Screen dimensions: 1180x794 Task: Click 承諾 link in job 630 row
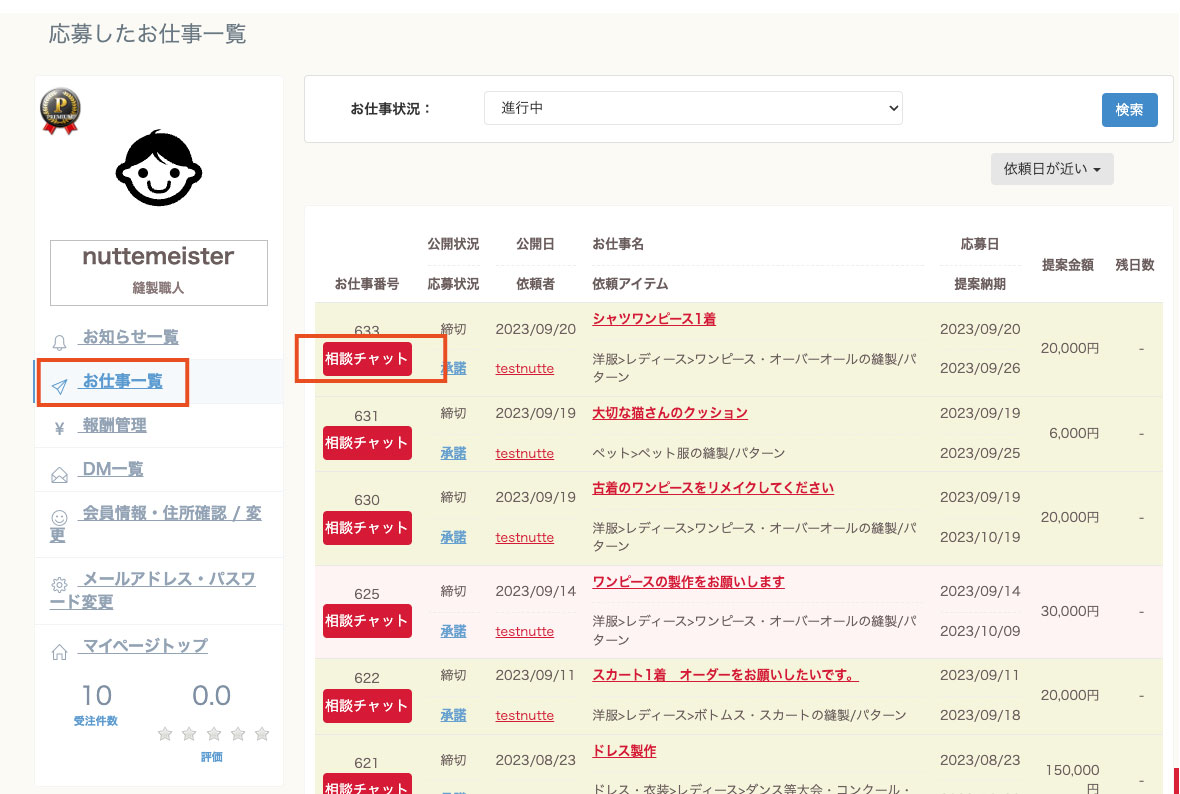[x=453, y=537]
